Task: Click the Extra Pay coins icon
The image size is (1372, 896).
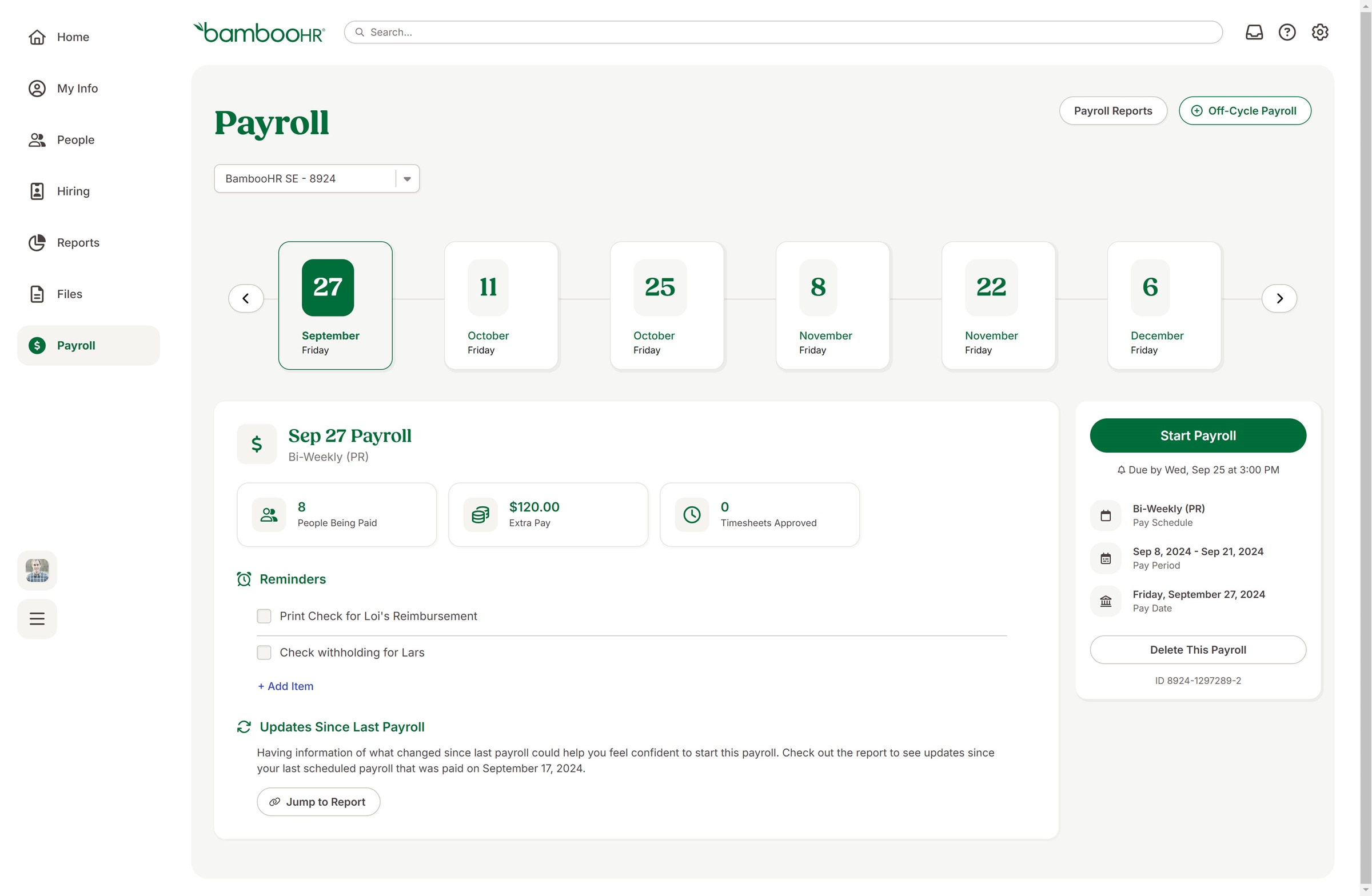Action: [480, 514]
